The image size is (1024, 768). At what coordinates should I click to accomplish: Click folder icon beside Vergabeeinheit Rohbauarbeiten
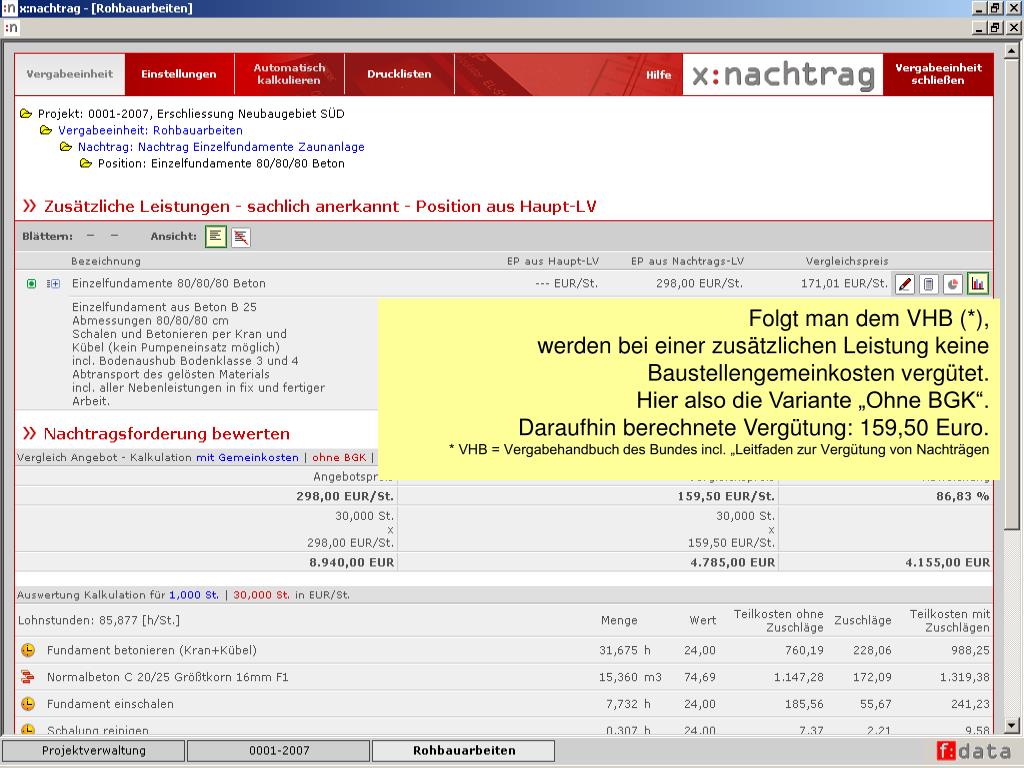46,130
